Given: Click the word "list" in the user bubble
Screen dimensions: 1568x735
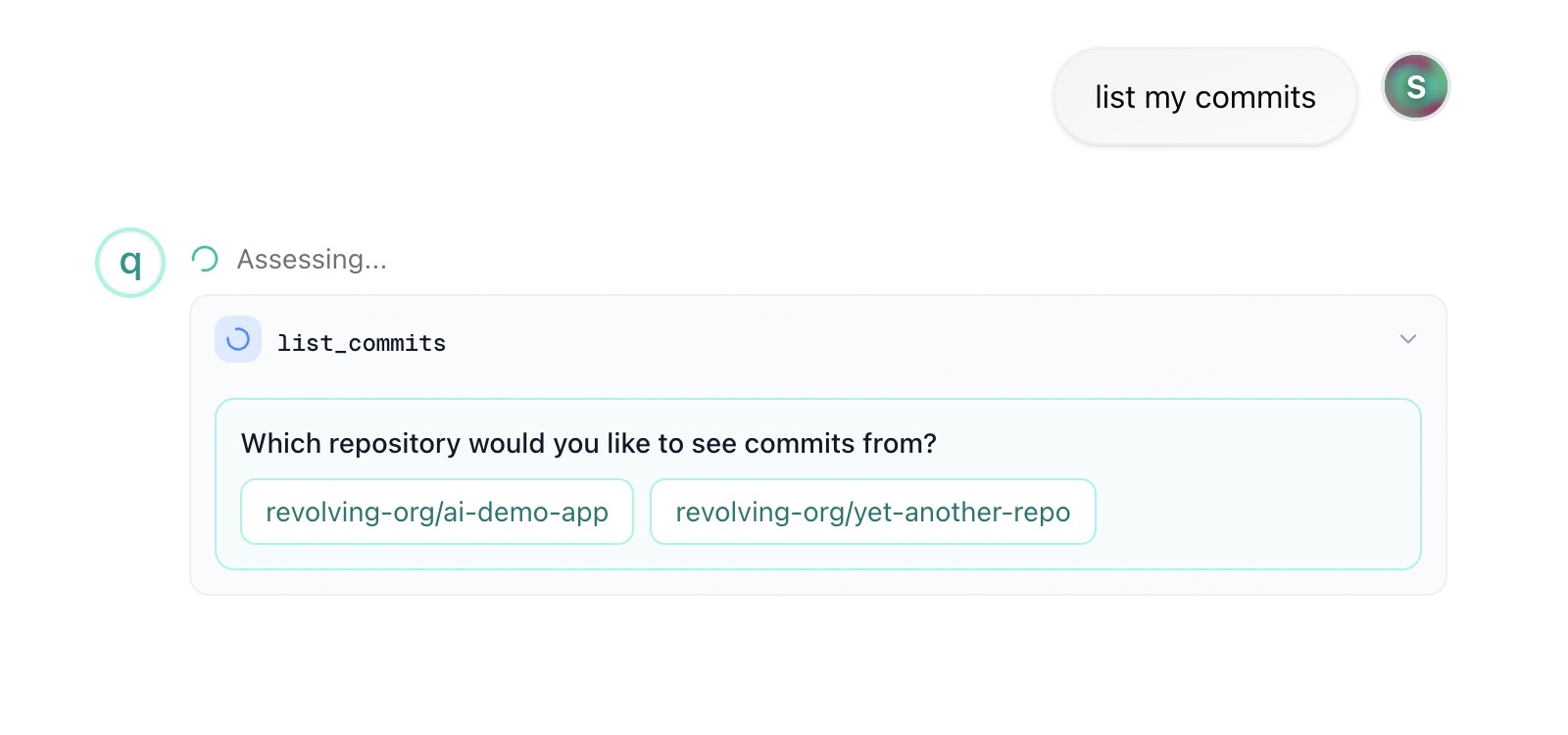Looking at the screenshot, I should coord(1115,97).
